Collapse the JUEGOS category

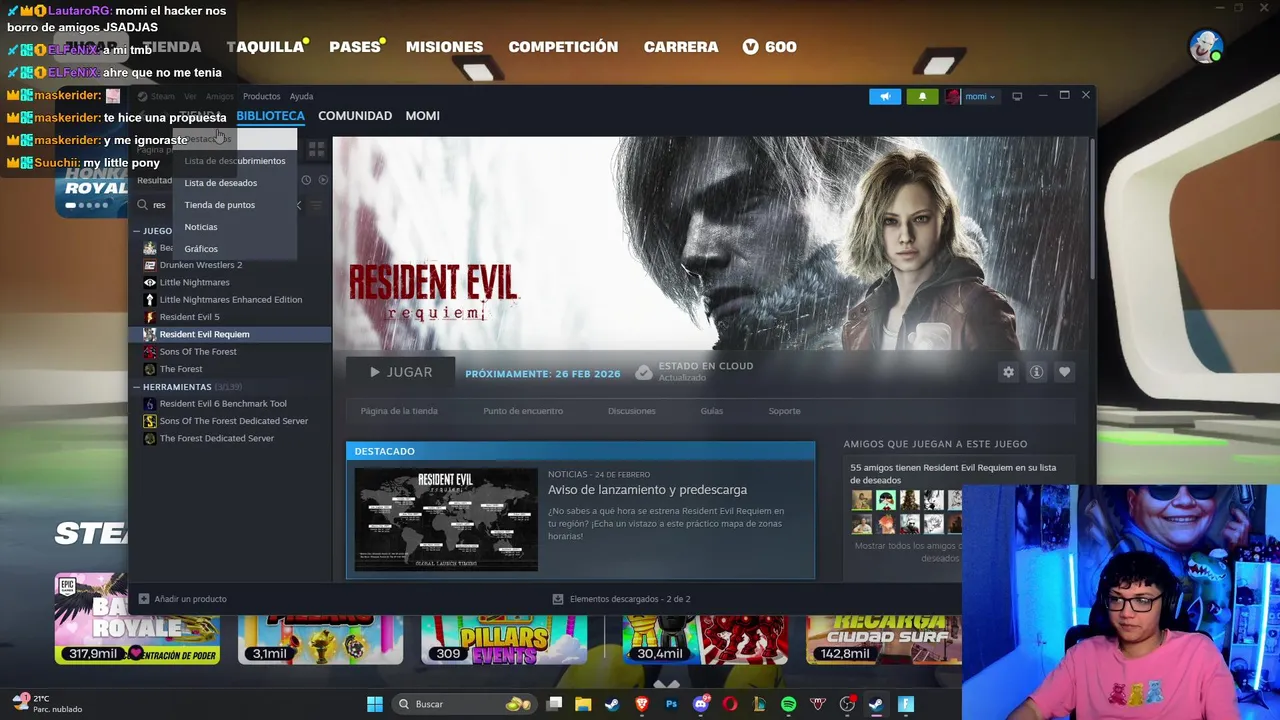[x=137, y=231]
